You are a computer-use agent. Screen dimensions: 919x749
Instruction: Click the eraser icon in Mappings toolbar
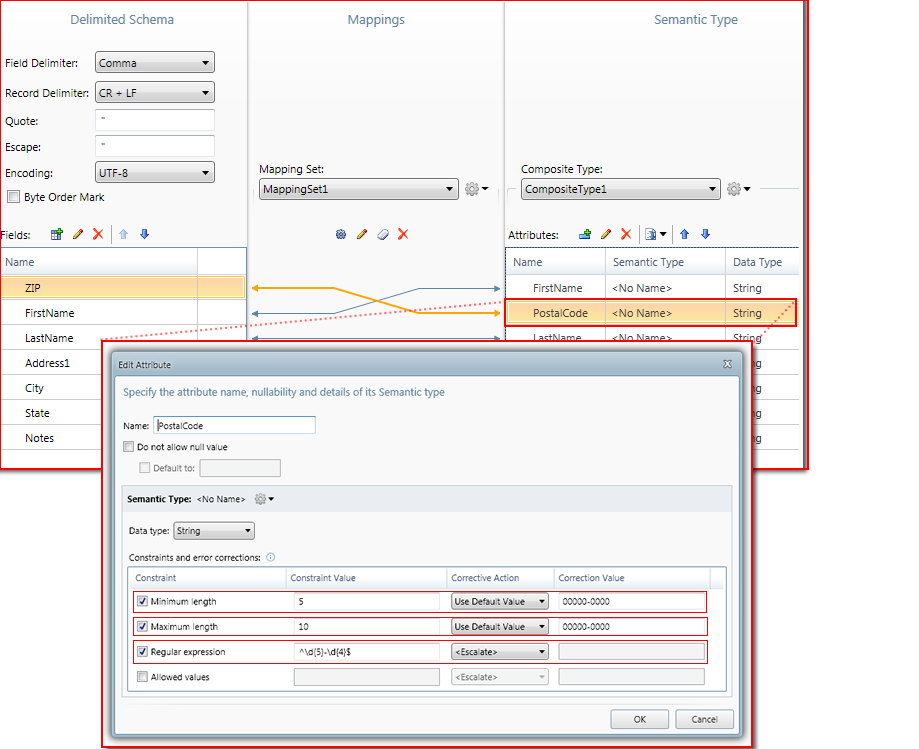tap(382, 234)
